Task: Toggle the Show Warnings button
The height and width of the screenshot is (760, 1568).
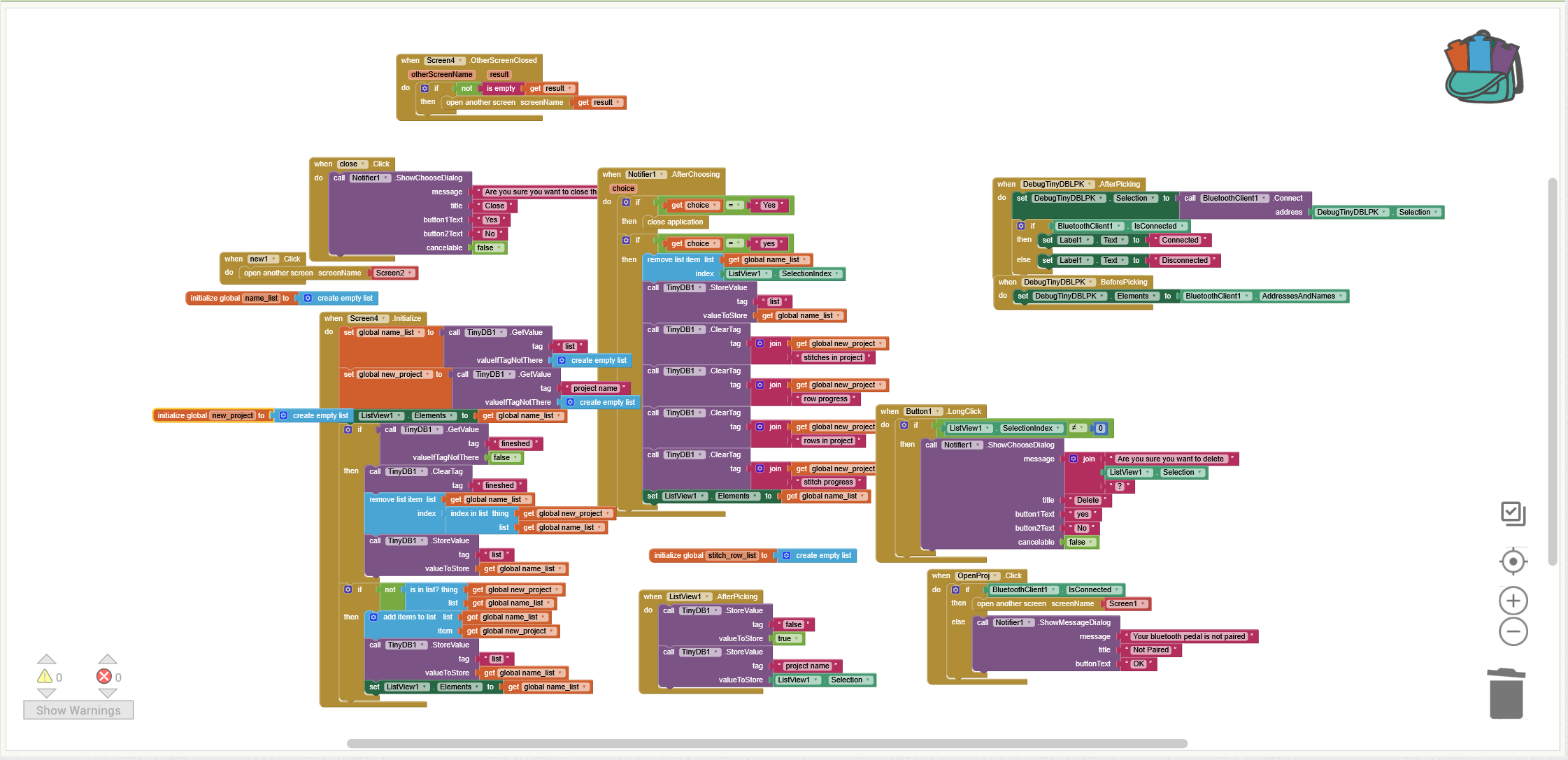Action: tap(78, 710)
